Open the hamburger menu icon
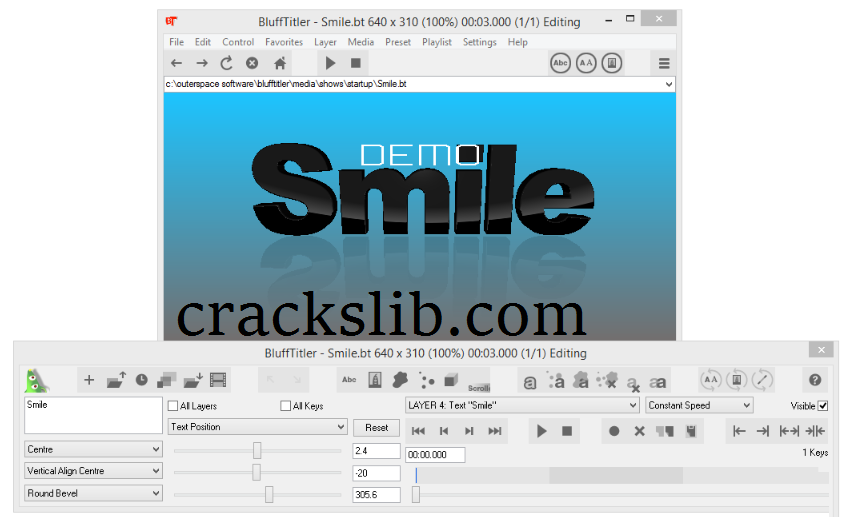Screen dimensions: 856x517 [664, 64]
